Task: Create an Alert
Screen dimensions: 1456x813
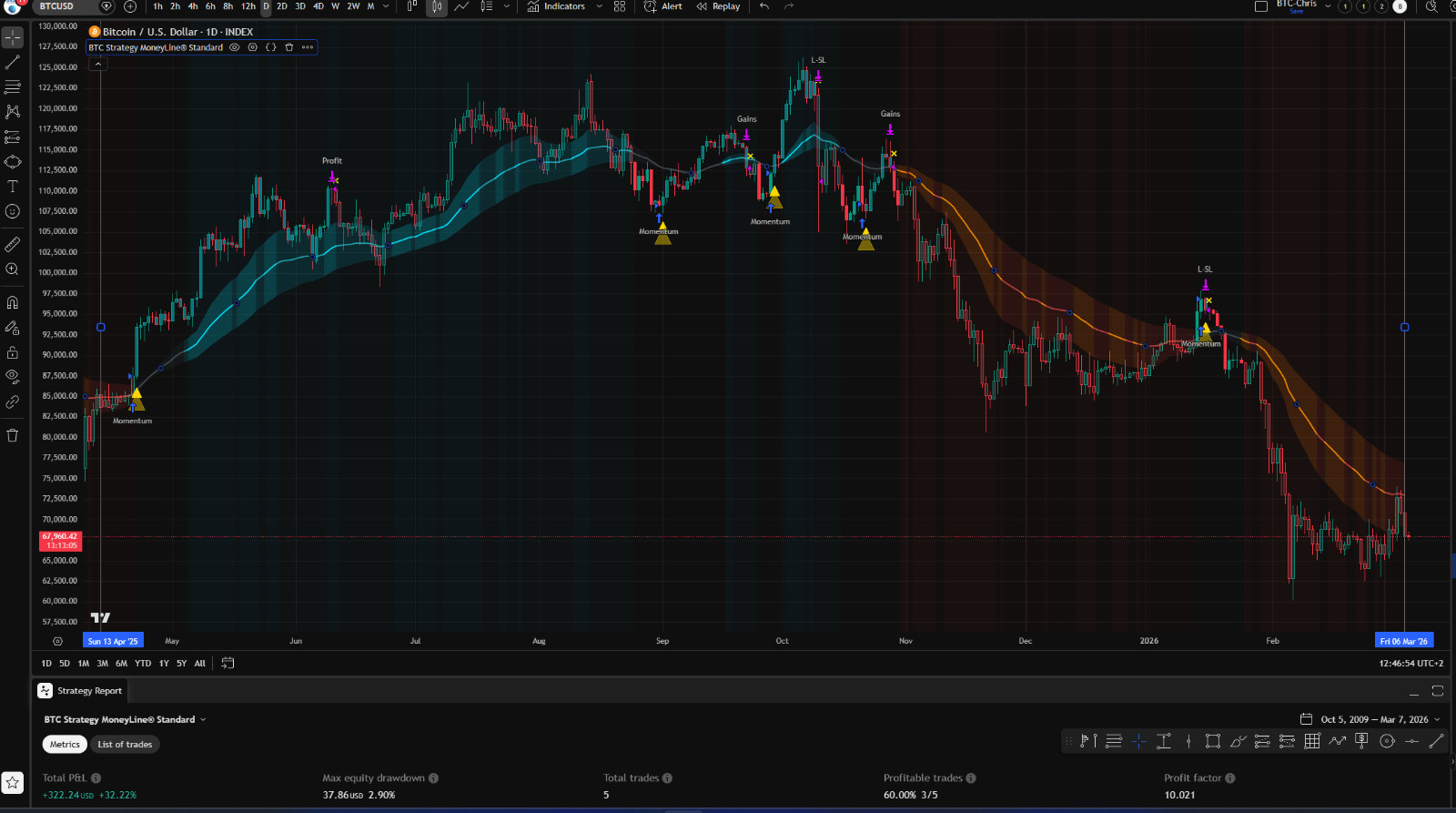Action: (663, 6)
